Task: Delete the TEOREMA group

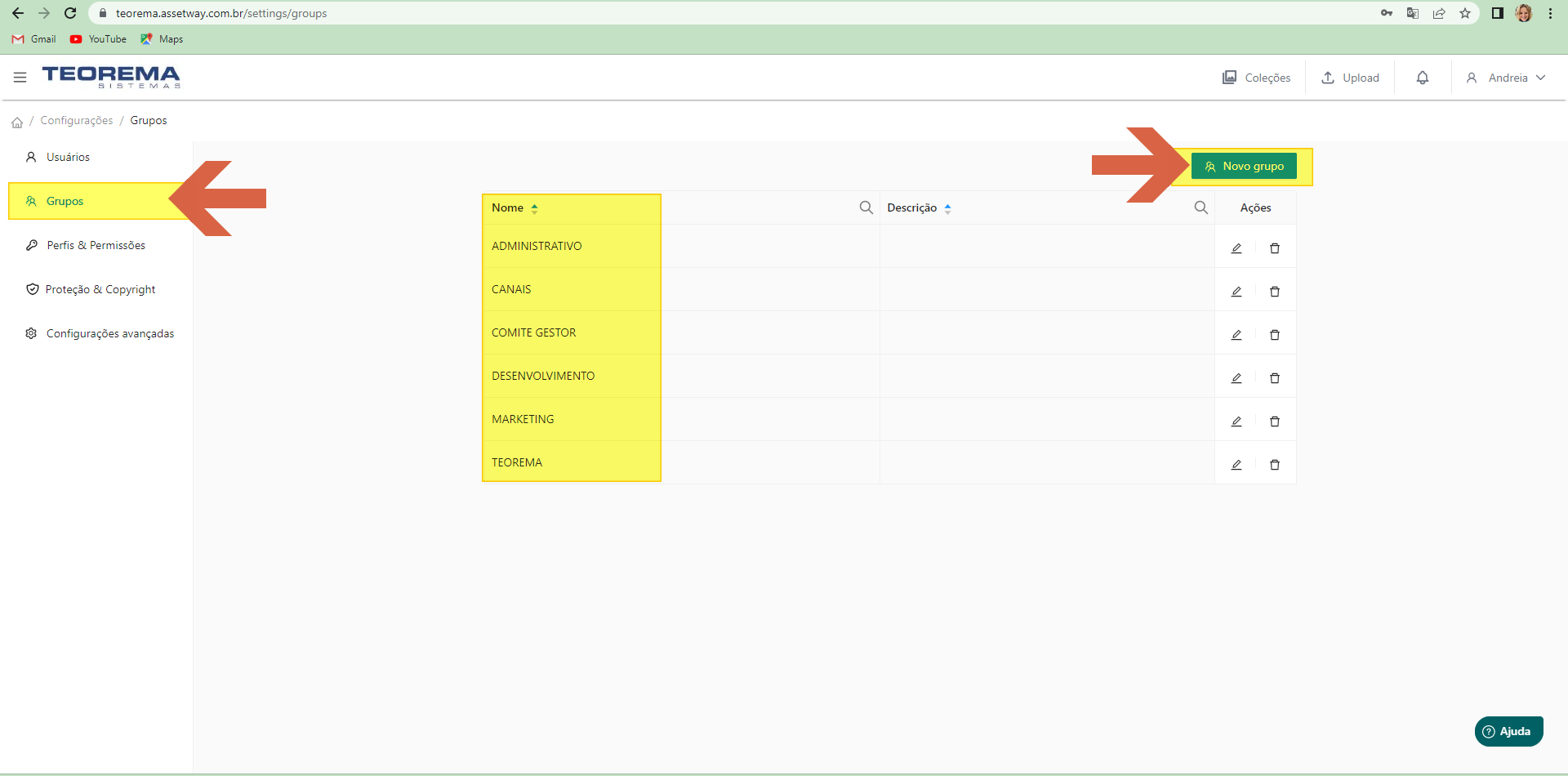Action: 1275,465
